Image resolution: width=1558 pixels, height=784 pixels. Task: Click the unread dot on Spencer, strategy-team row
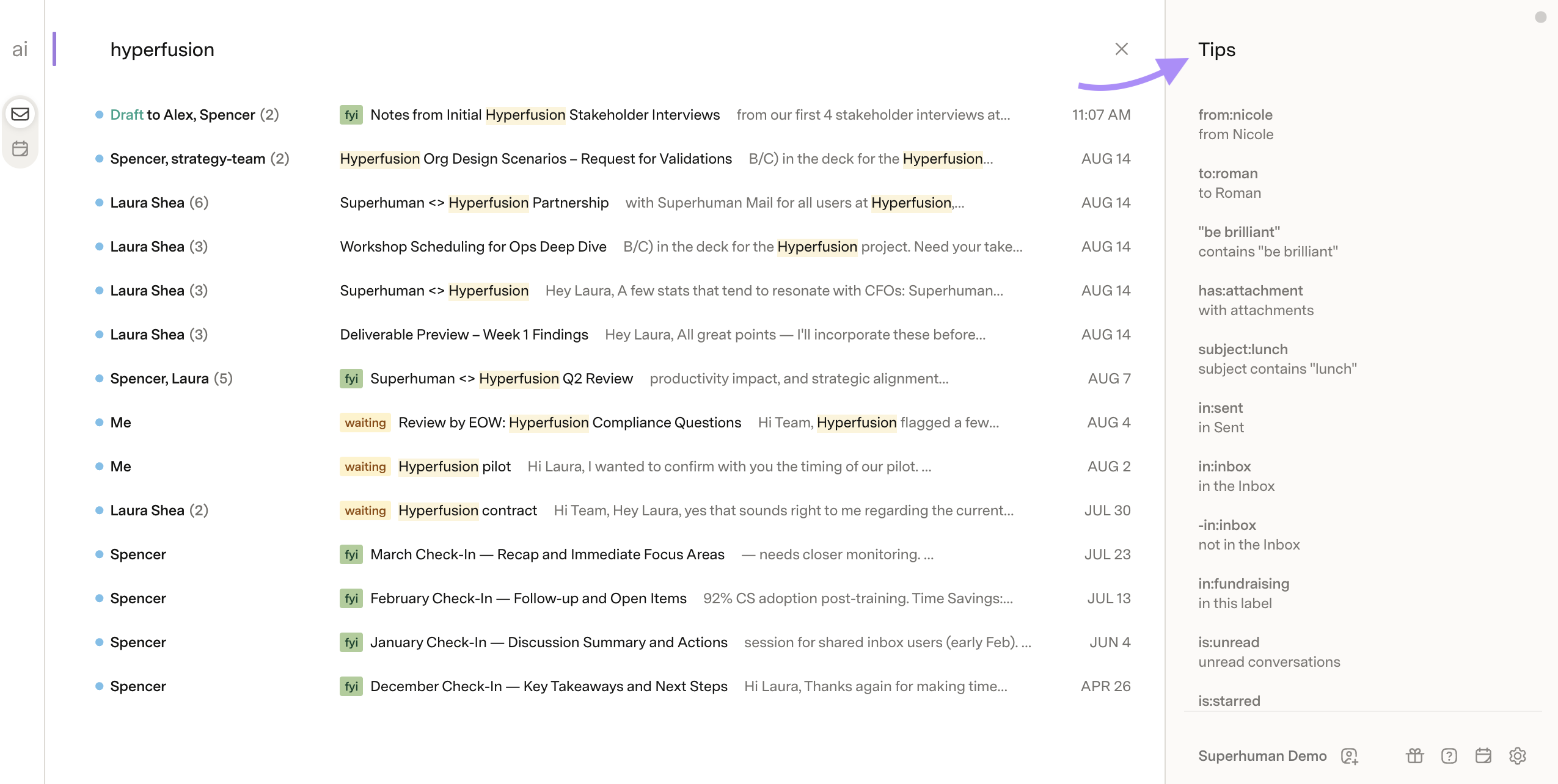[x=99, y=159]
